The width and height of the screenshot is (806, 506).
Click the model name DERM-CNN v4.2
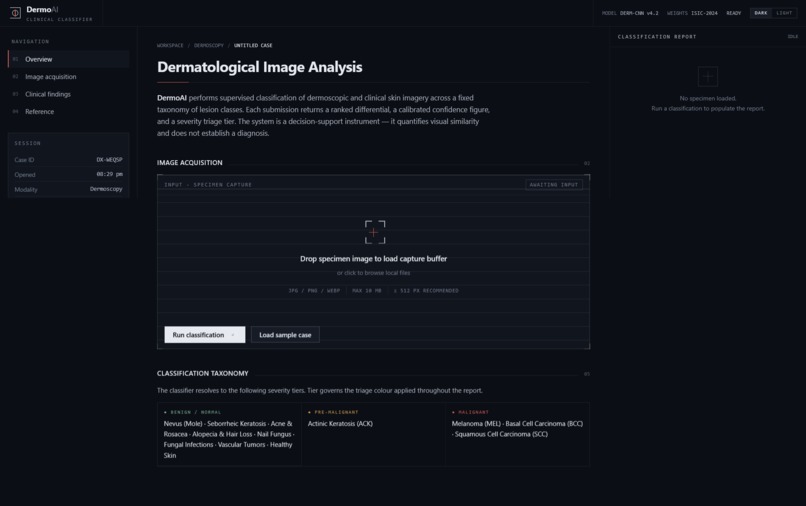coord(639,13)
